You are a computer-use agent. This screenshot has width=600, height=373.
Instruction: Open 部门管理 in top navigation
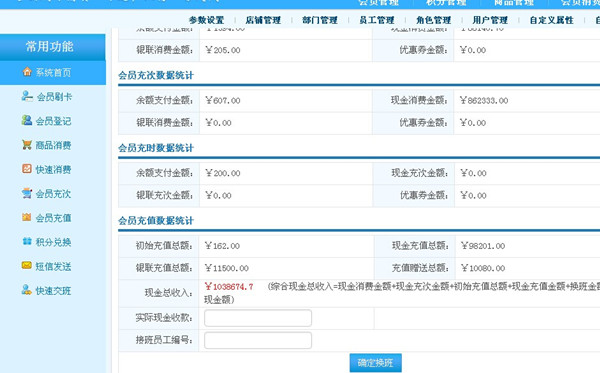[320, 20]
